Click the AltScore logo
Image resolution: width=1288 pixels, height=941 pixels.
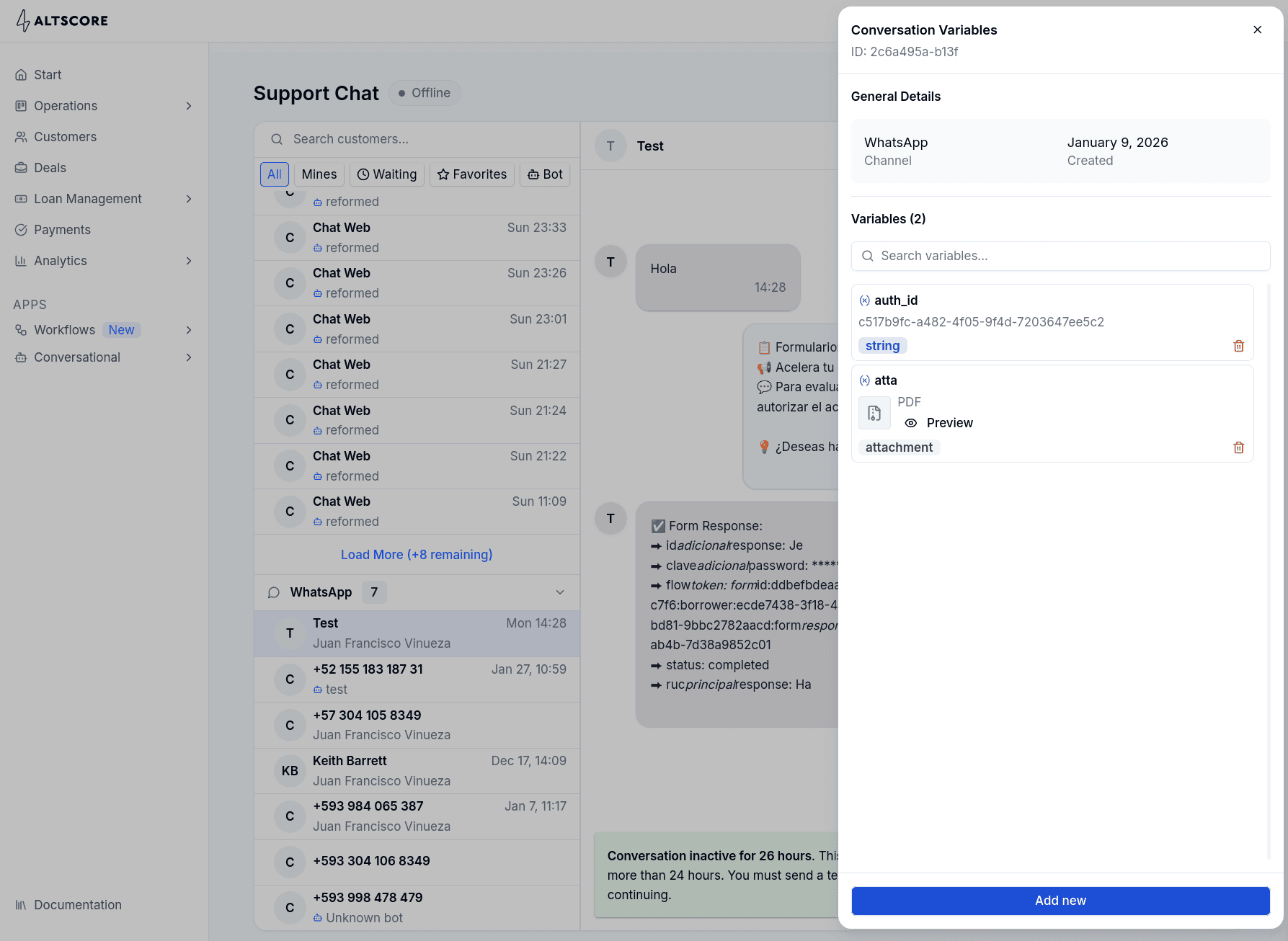tap(62, 20)
